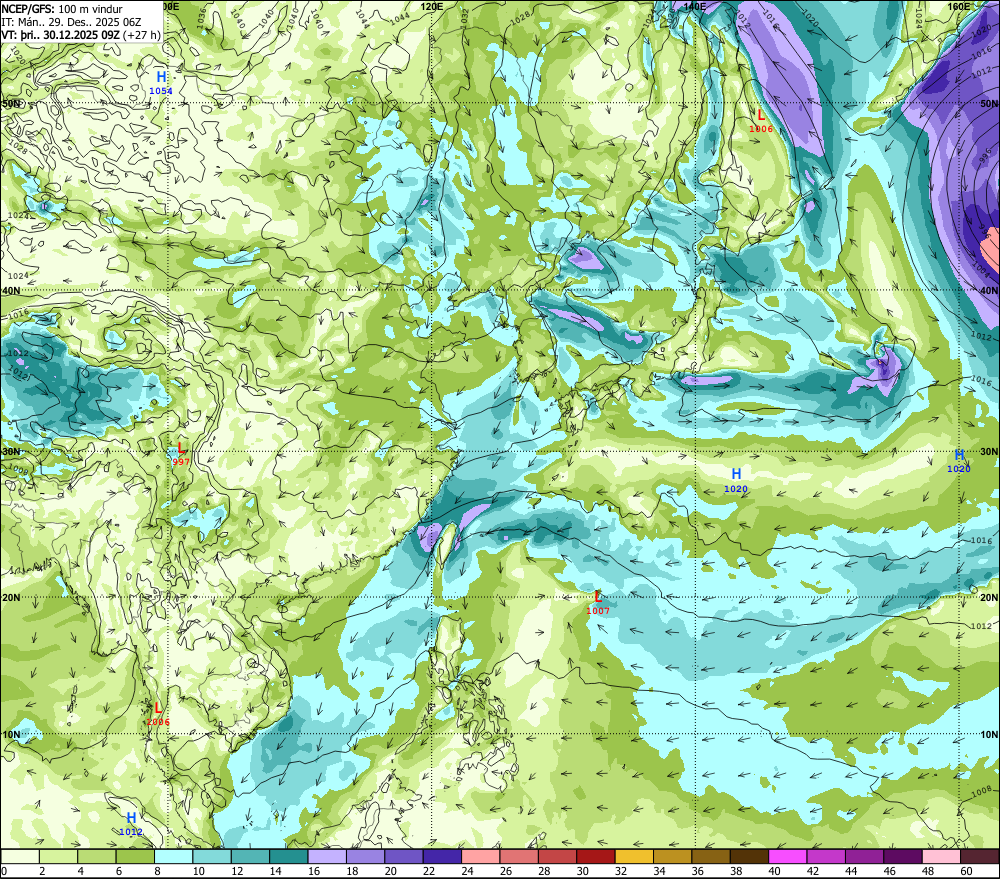Click the legend scale value '20'
The height and width of the screenshot is (879, 1000).
pyautogui.click(x=390, y=871)
